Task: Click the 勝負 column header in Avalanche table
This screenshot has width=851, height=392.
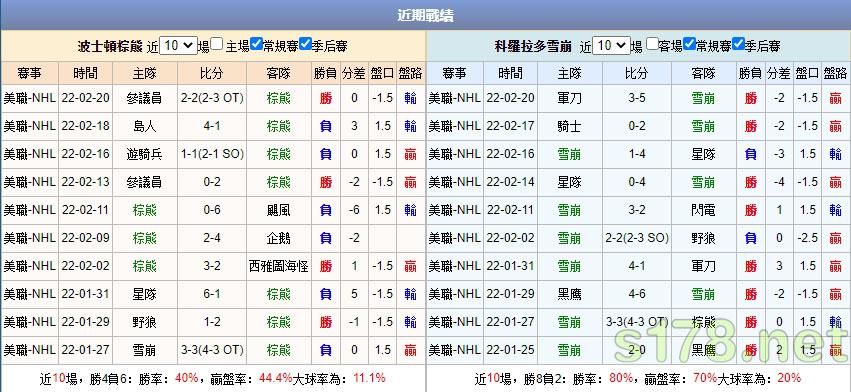Action: click(x=751, y=73)
